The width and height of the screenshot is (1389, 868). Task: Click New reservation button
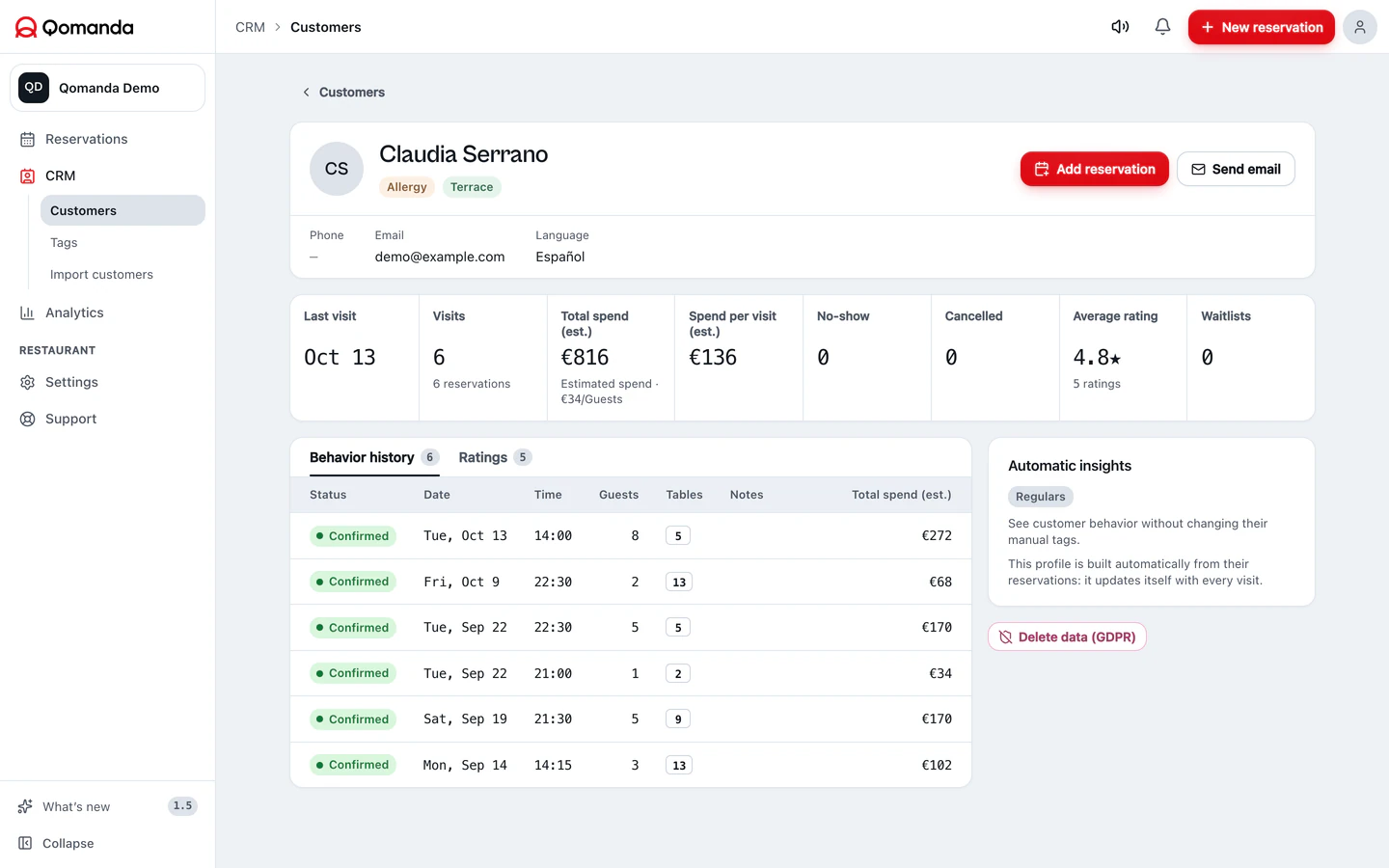tap(1261, 27)
